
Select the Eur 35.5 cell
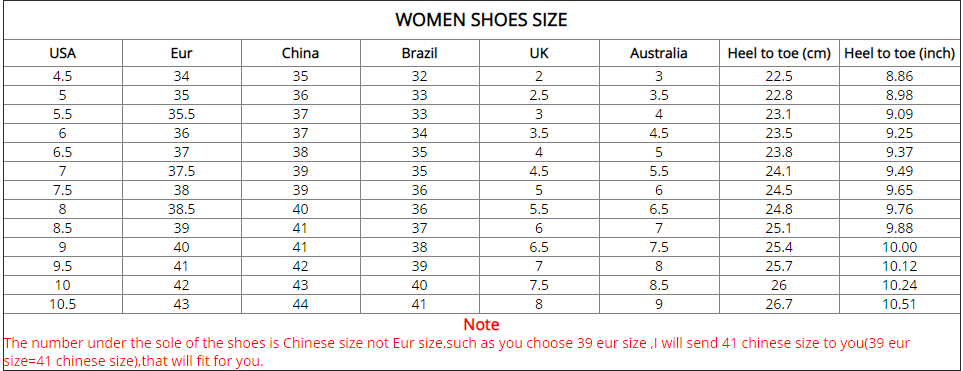coord(182,114)
